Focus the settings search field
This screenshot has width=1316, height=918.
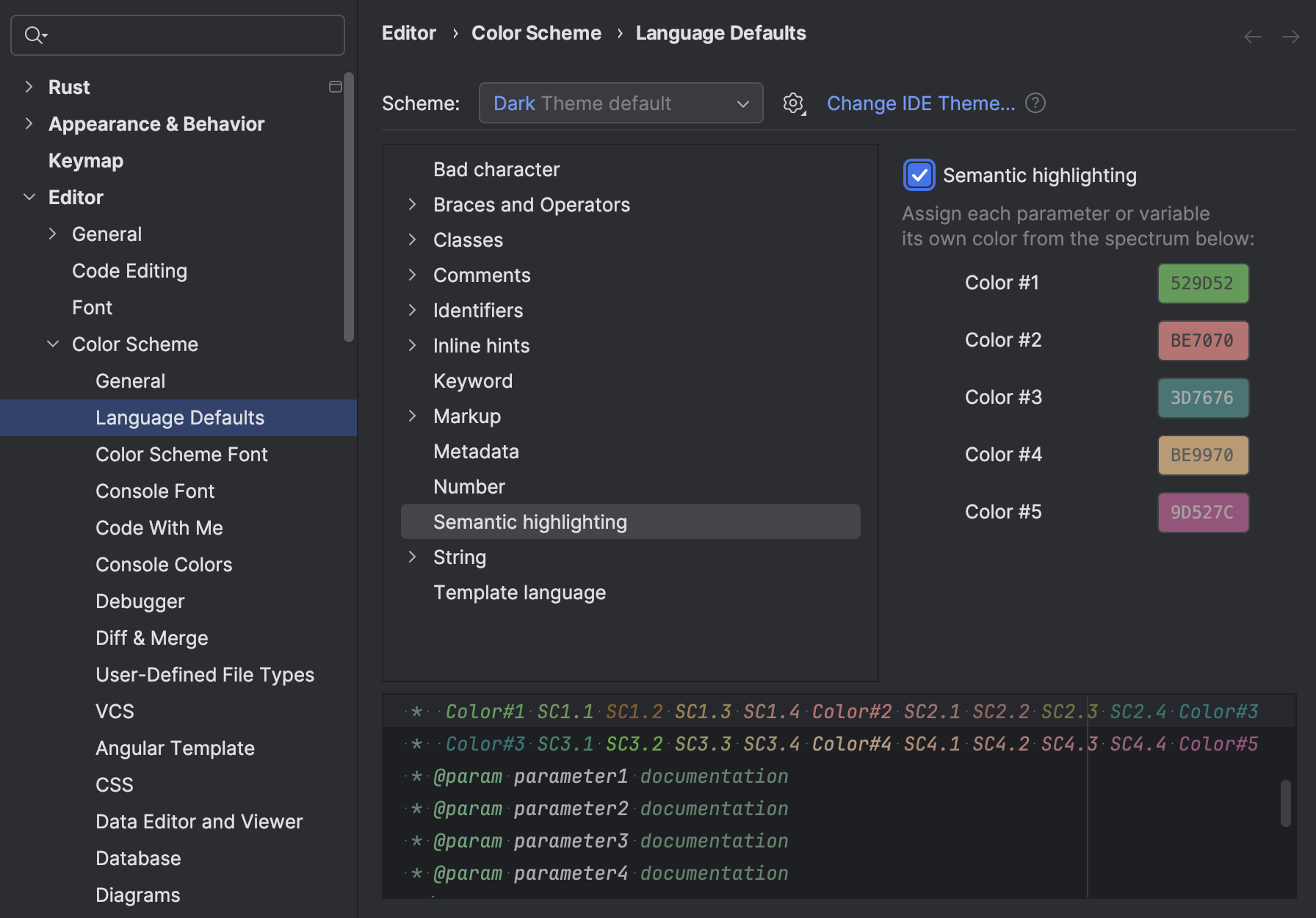coord(178,35)
